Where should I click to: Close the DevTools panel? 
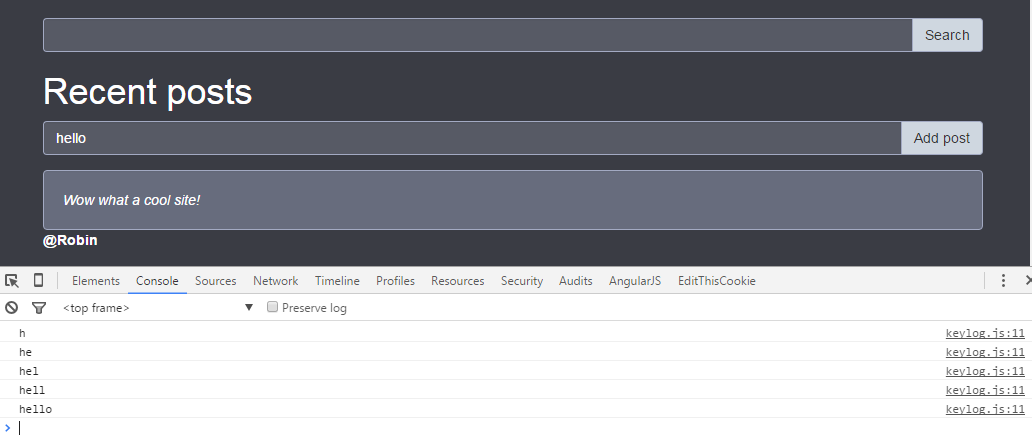(1027, 281)
